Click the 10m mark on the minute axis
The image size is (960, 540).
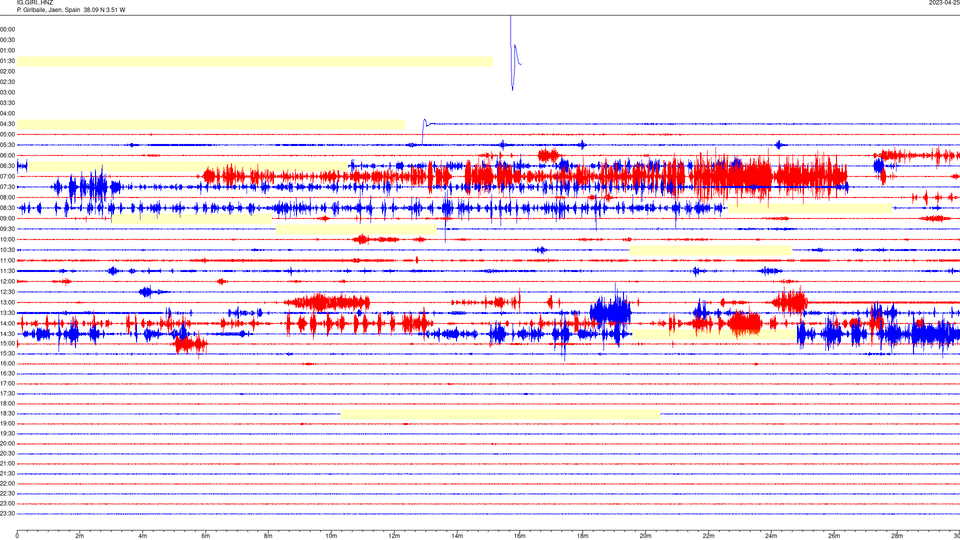click(x=331, y=536)
